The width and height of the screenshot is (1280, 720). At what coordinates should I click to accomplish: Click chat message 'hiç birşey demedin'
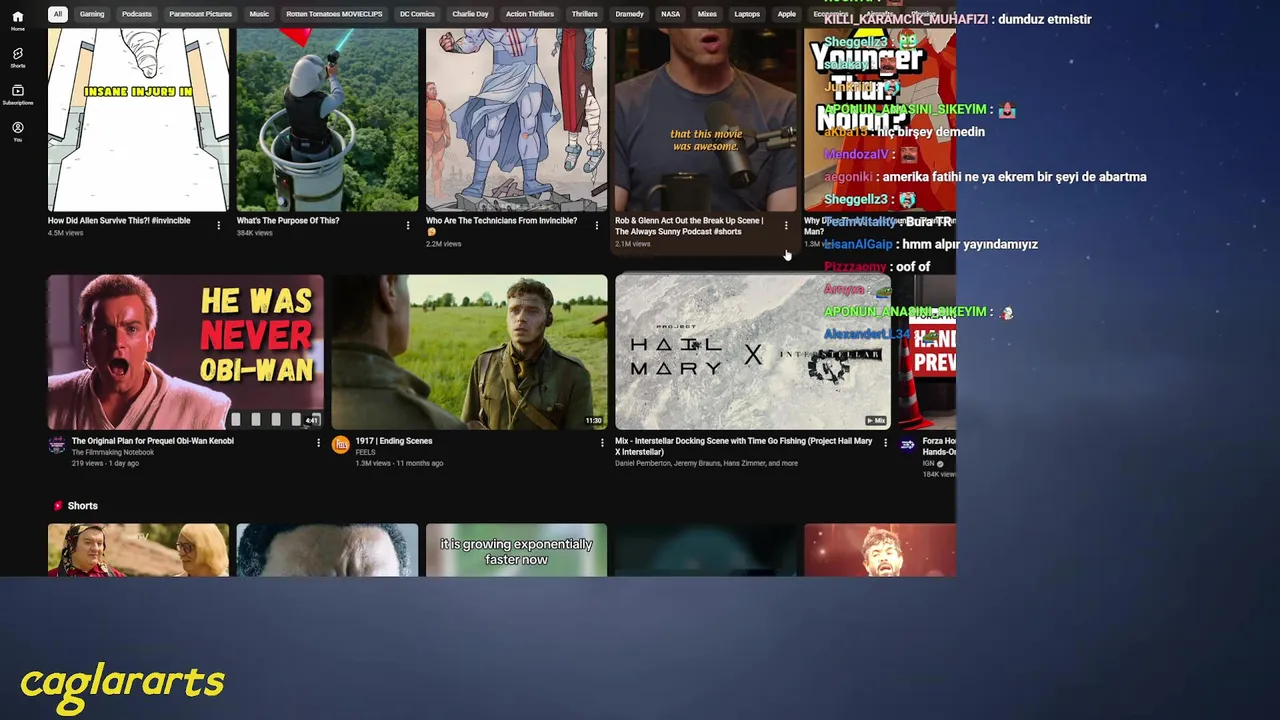pos(931,132)
